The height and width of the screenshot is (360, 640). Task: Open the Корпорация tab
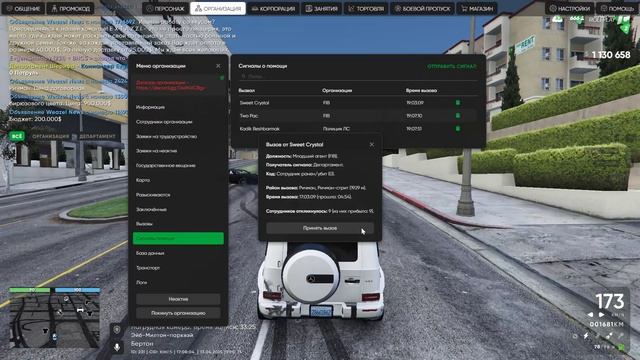(x=273, y=9)
